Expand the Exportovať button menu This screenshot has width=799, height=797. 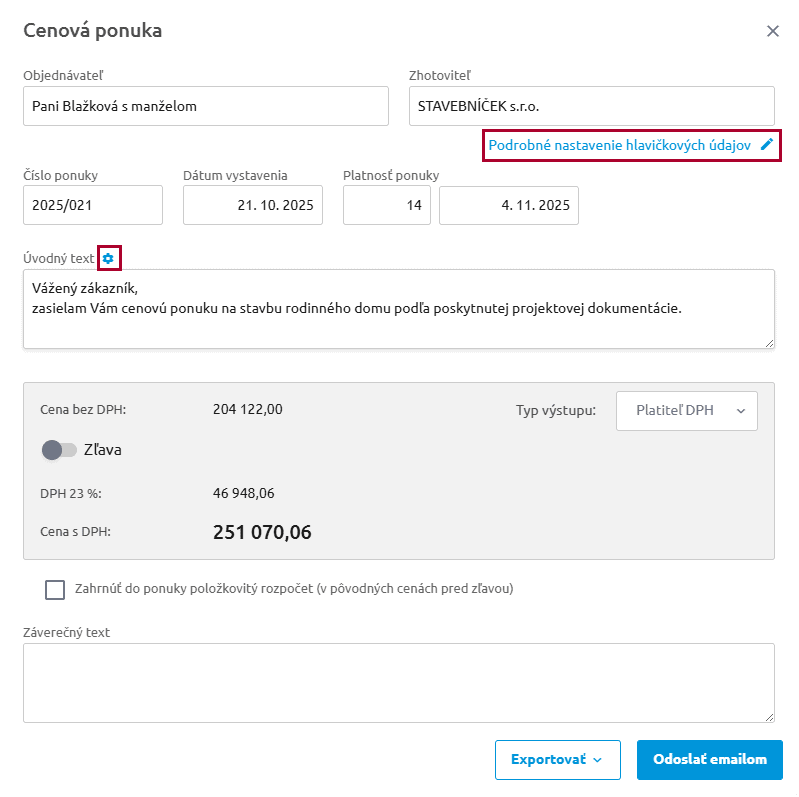tap(557, 760)
